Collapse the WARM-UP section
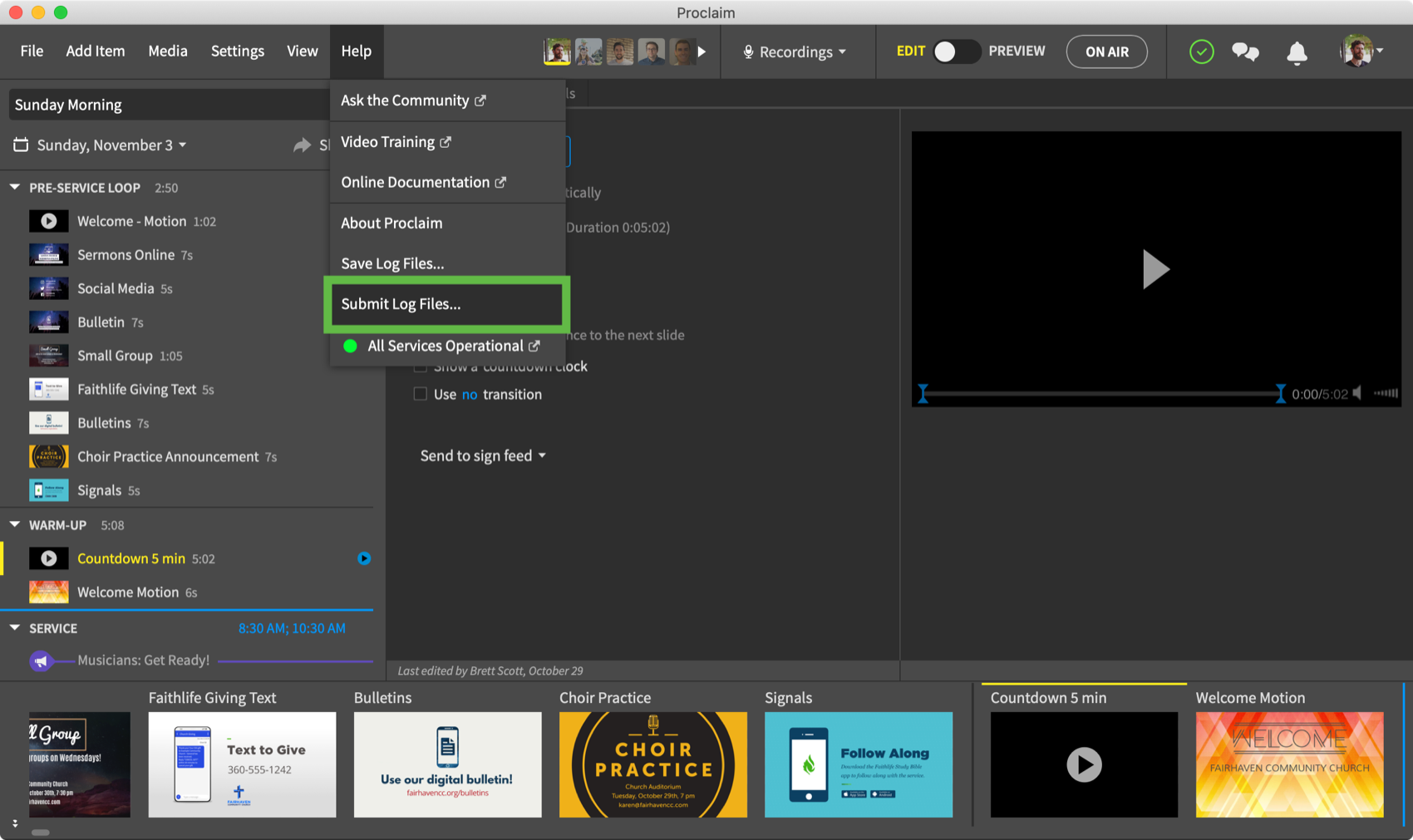This screenshot has height=840, width=1413. 15,525
